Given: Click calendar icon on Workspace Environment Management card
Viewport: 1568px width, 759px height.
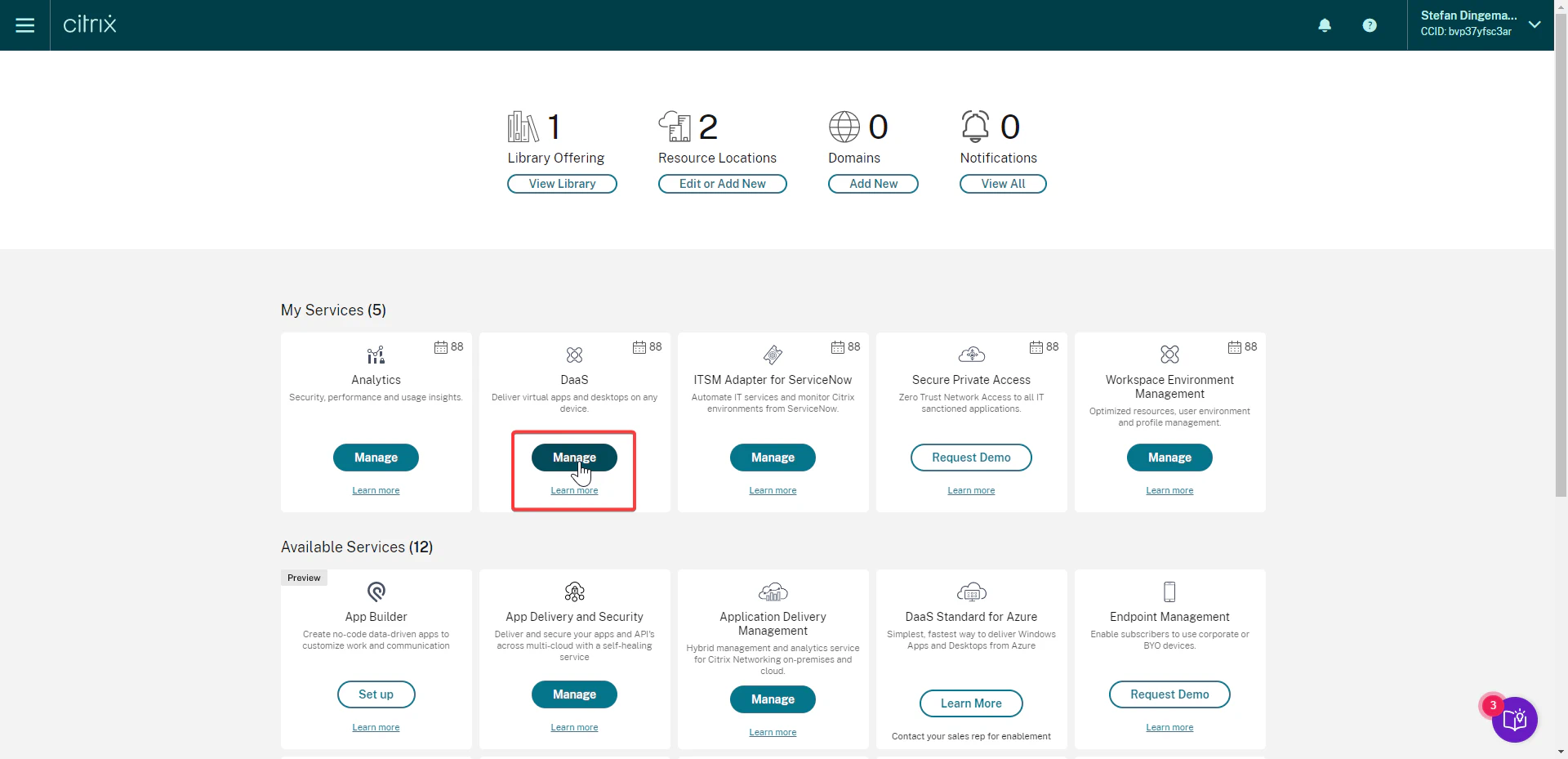Looking at the screenshot, I should click(1234, 347).
